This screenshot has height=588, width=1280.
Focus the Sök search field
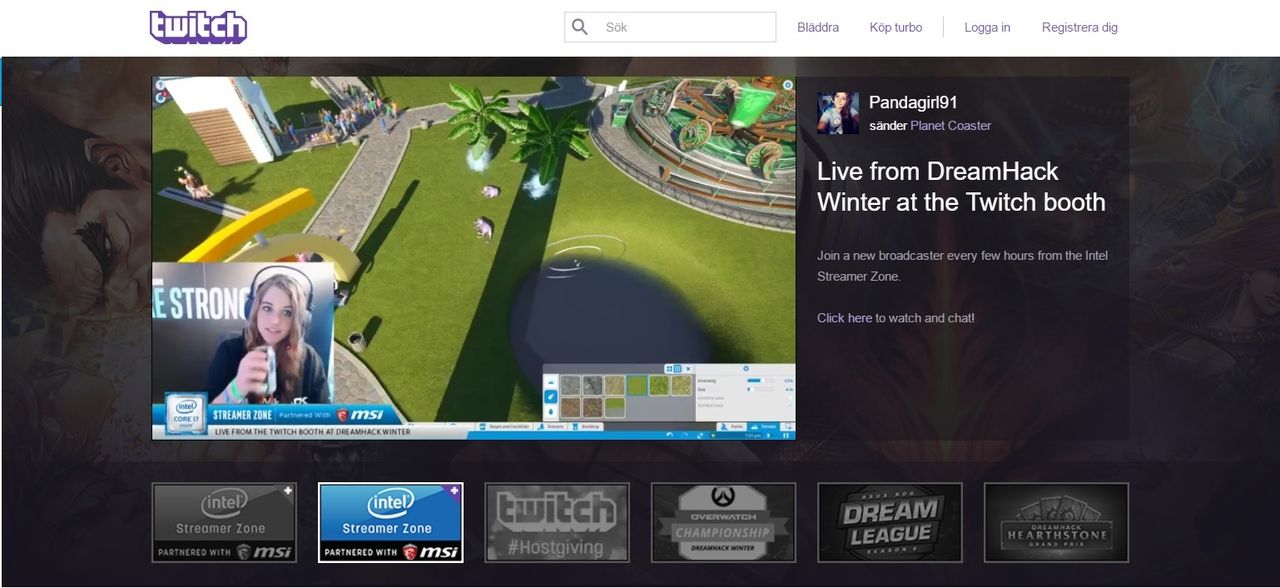[x=670, y=27]
